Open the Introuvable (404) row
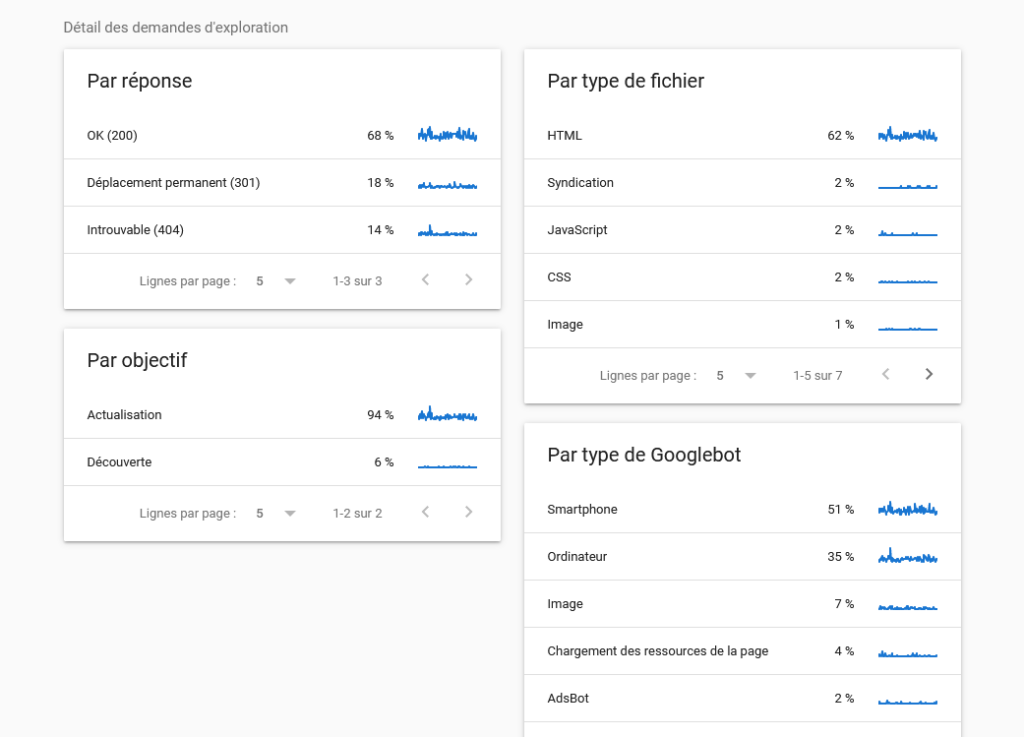This screenshot has width=1024, height=737. [x=282, y=230]
